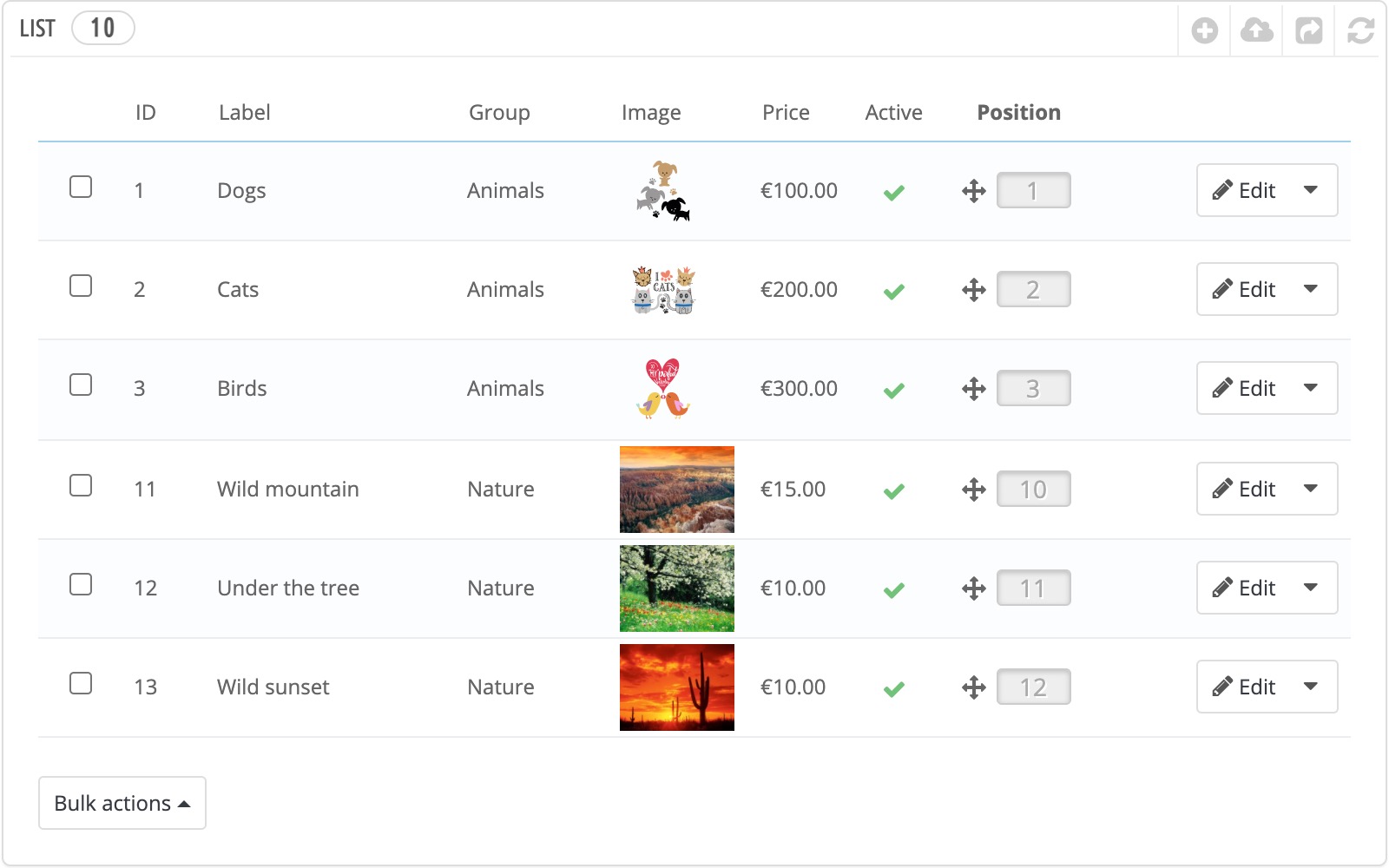
Task: Click the position field showing 11
Action: [x=1033, y=589]
